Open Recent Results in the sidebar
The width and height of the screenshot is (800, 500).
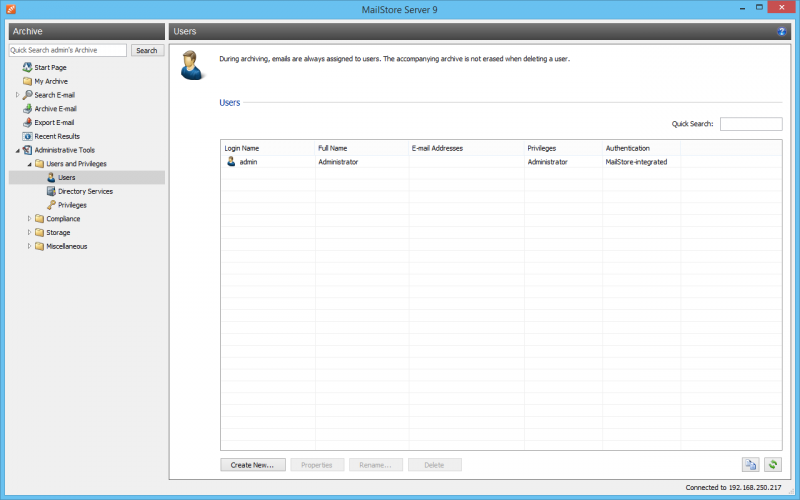tap(57, 136)
